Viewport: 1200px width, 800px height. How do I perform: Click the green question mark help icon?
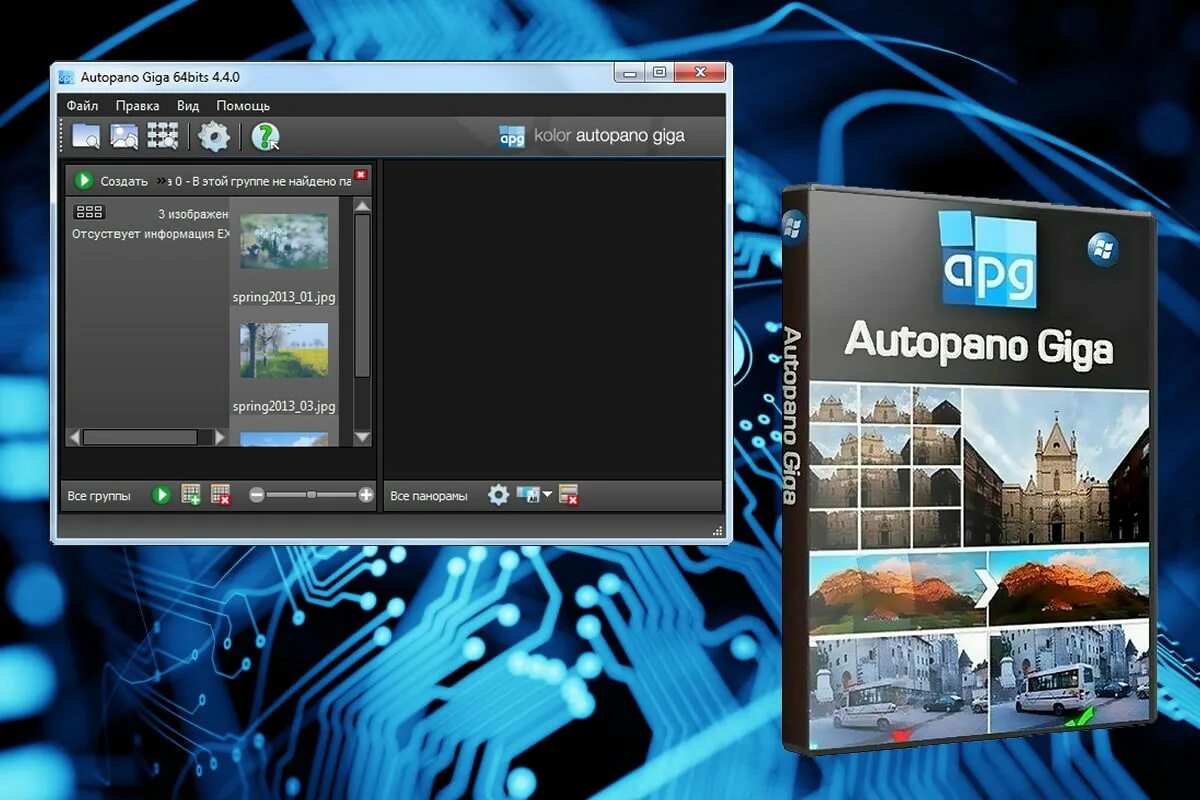(x=265, y=136)
